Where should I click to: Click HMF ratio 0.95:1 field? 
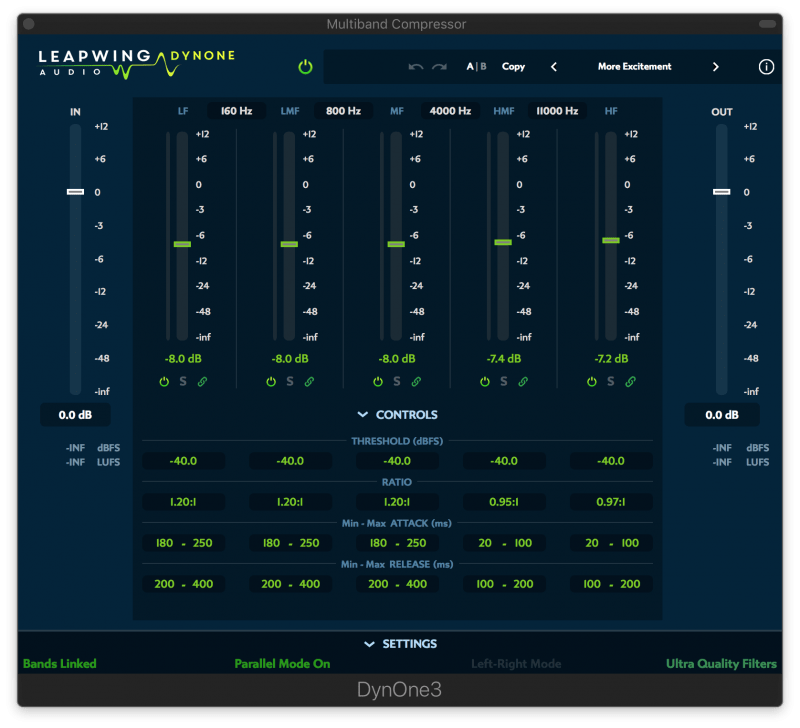click(x=504, y=502)
